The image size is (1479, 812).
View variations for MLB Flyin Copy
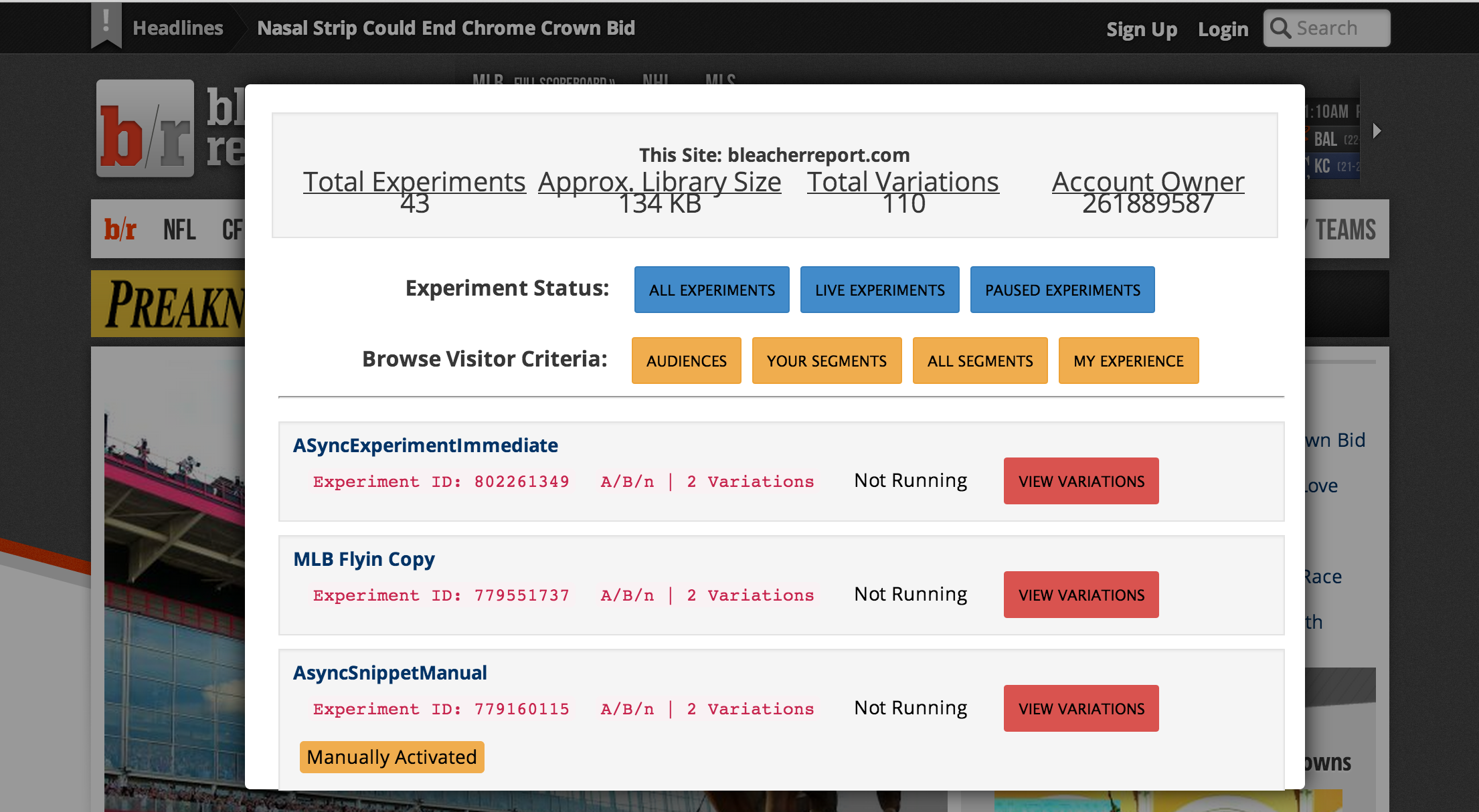point(1081,595)
